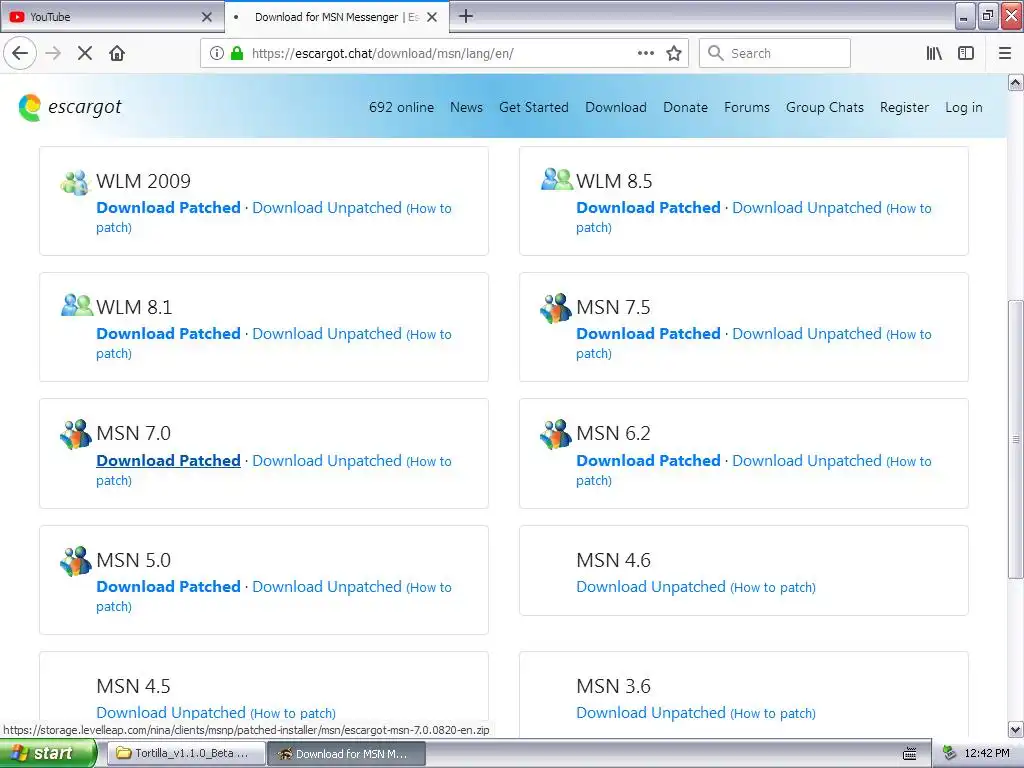Click the scroll up arrow
Viewport: 1024px width, 768px height.
point(1015,82)
